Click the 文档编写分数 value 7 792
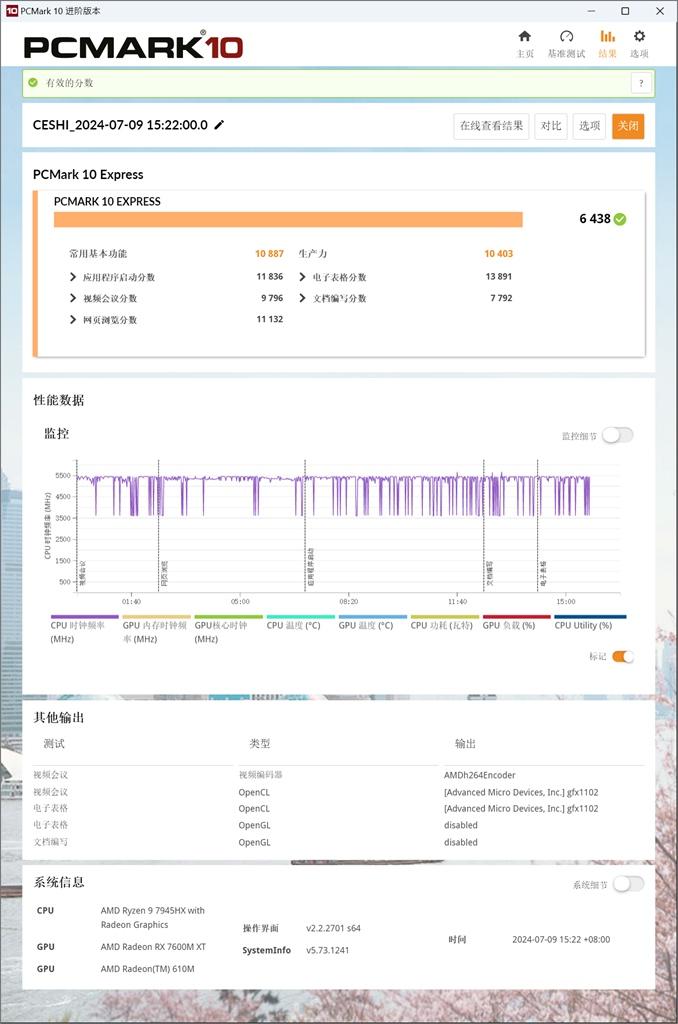The height and width of the screenshot is (1024, 678). coord(501,298)
